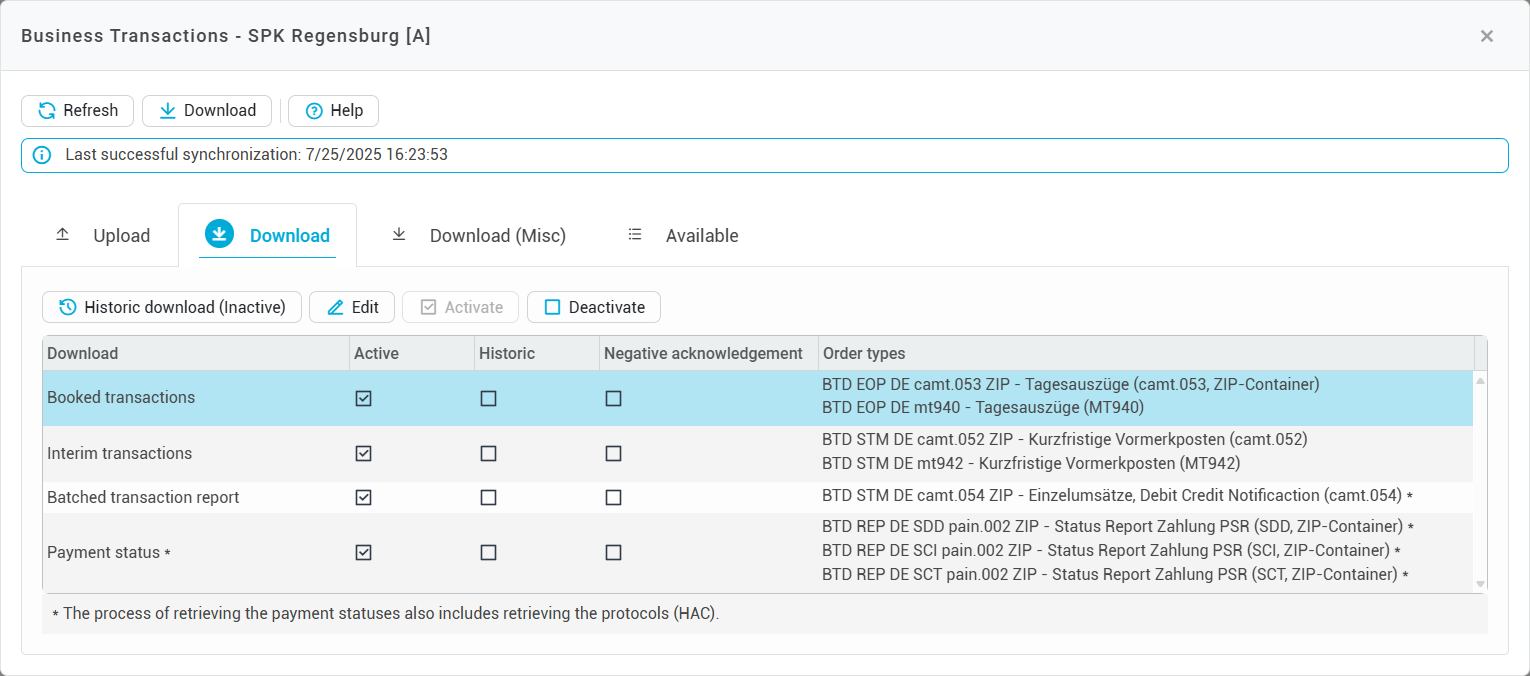Check Negative acknowledgement for Payment status
The height and width of the screenshot is (676, 1530).
pyautogui.click(x=613, y=552)
